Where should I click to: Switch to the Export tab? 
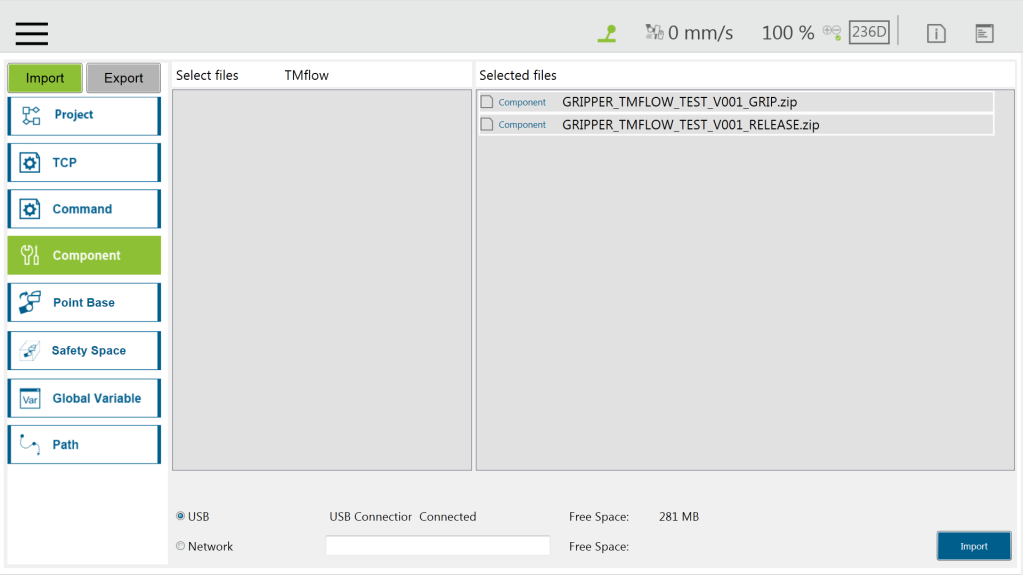tap(123, 78)
